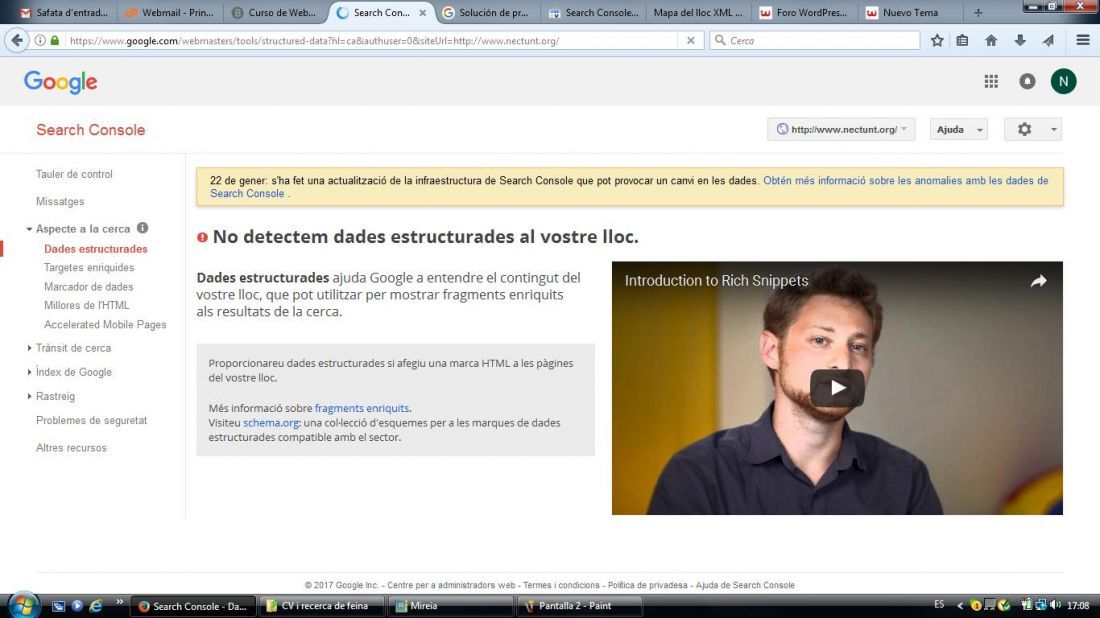This screenshot has width=1100, height=618.
Task: Switch to the Webmail tab
Action: (169, 13)
